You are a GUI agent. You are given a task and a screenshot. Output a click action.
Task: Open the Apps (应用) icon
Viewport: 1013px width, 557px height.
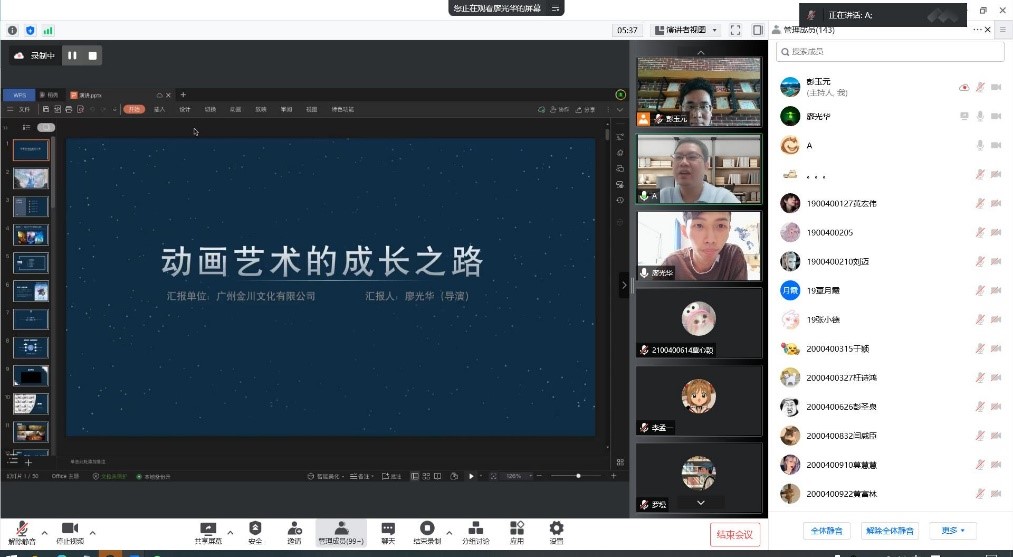point(517,531)
